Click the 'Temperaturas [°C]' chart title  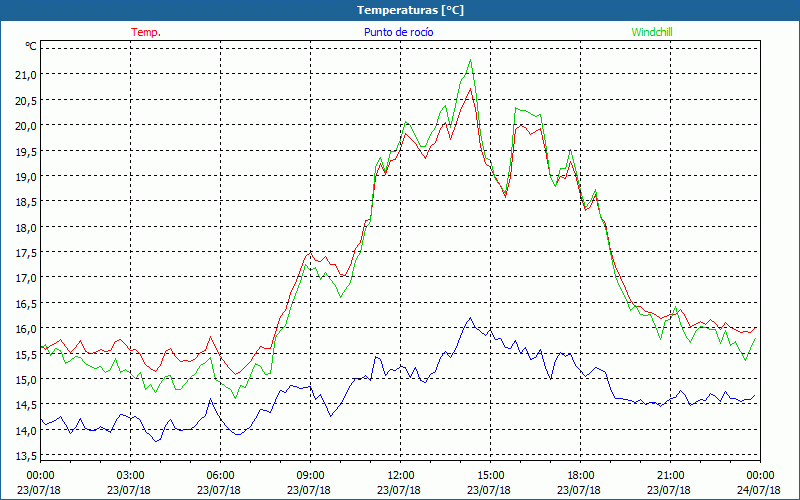click(x=410, y=10)
